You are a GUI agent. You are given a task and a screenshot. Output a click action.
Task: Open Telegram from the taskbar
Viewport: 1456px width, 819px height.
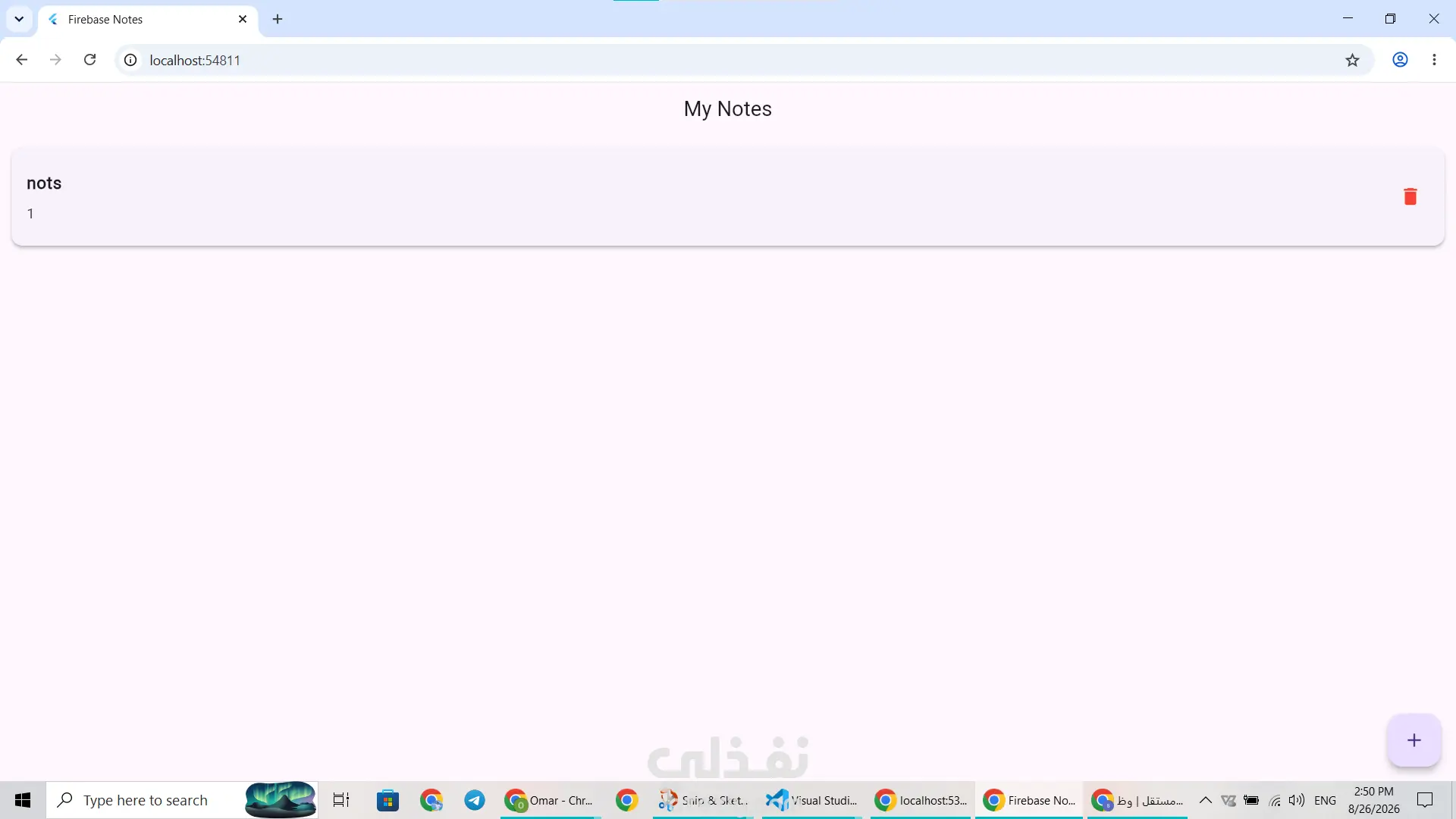coord(475,800)
